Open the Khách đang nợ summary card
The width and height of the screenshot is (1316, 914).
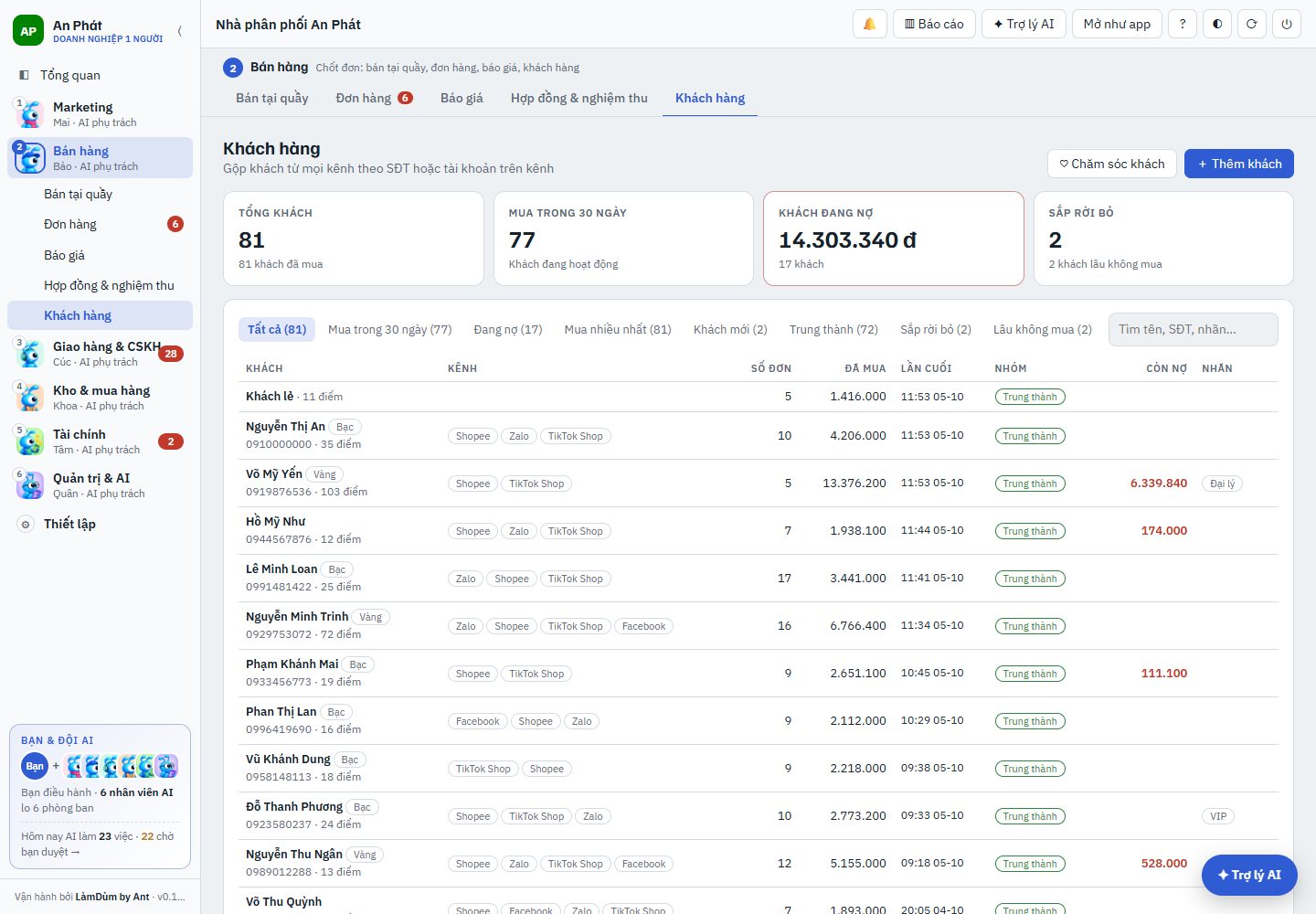click(893, 239)
